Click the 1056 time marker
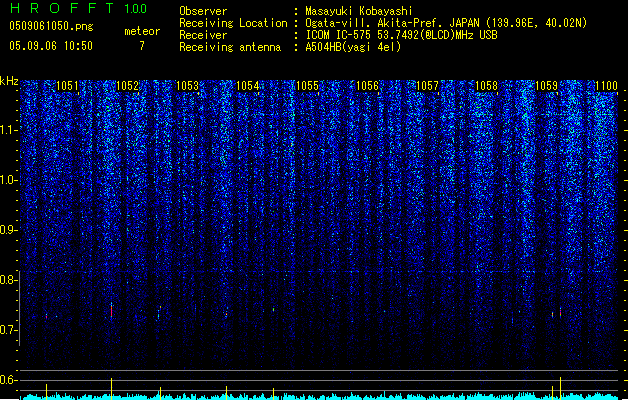The image size is (629, 400). (367, 86)
